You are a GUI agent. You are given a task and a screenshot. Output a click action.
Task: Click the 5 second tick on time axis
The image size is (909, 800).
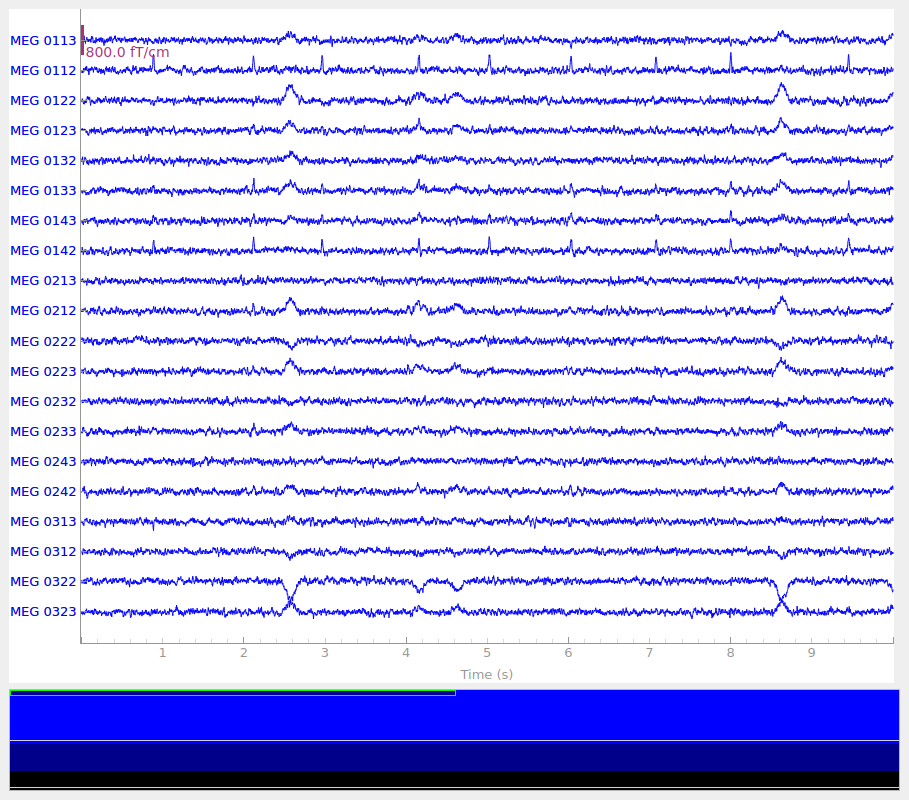point(487,652)
